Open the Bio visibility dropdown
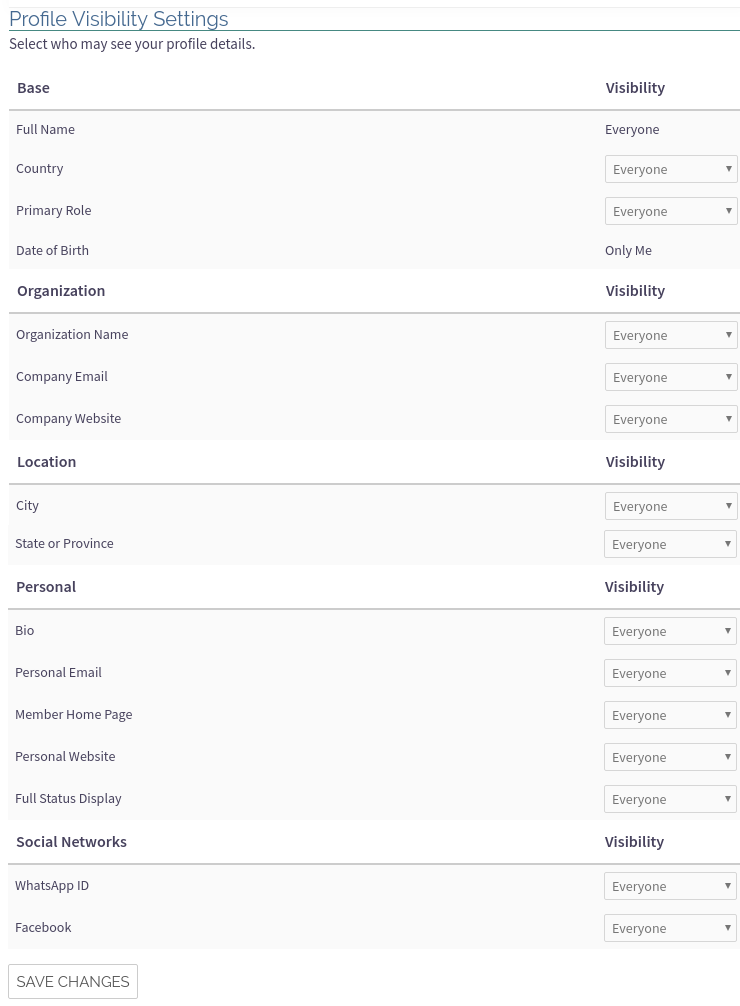 coord(670,630)
